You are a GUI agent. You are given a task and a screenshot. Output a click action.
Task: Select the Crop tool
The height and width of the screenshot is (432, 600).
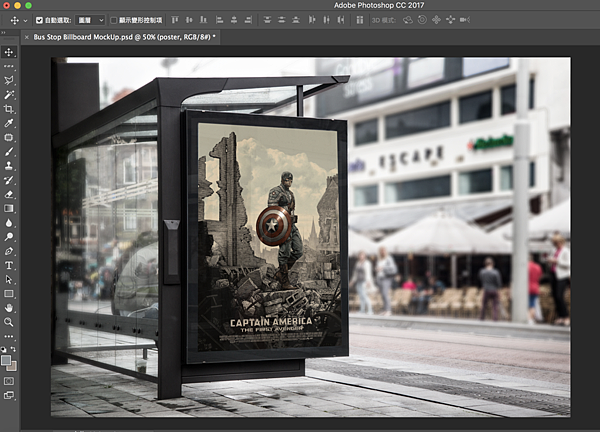(9, 109)
